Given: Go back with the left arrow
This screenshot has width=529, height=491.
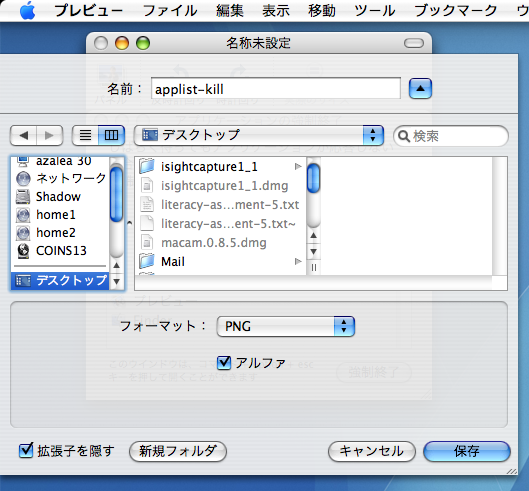Looking at the screenshot, I should (x=24, y=136).
